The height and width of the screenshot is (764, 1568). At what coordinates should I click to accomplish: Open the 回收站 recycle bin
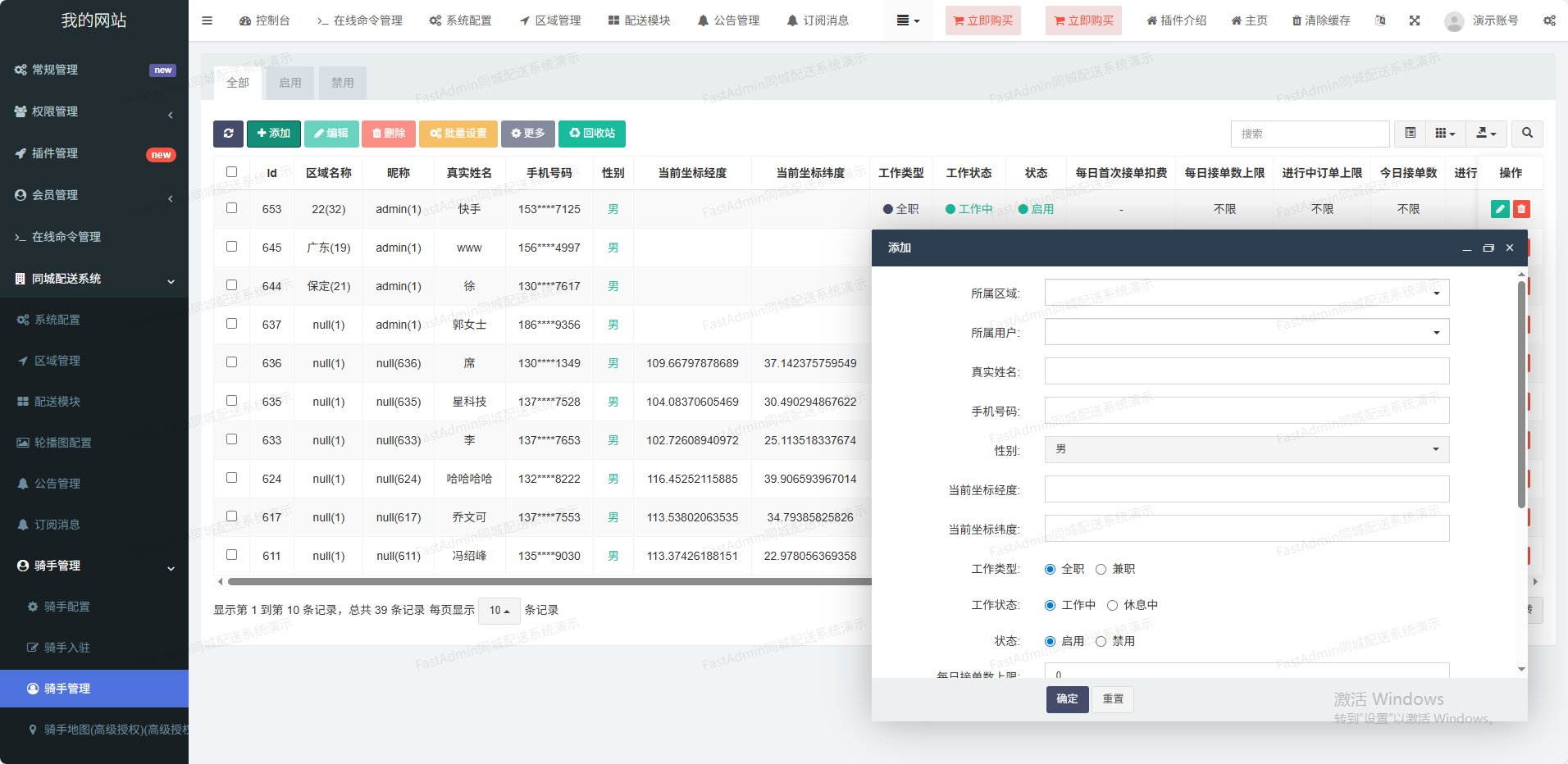pos(591,134)
